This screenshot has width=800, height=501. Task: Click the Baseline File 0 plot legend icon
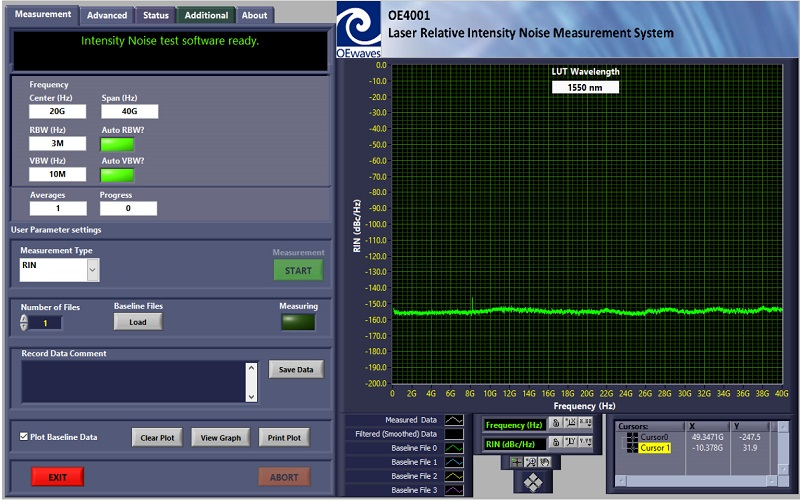point(454,448)
